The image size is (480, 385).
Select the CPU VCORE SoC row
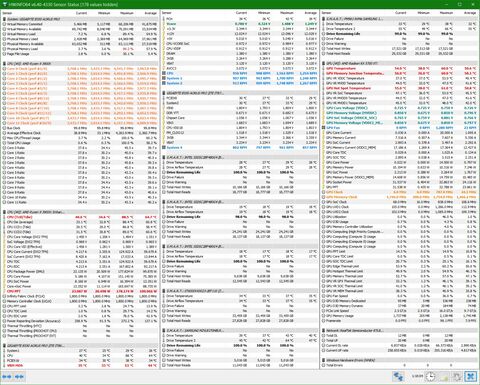240,44
